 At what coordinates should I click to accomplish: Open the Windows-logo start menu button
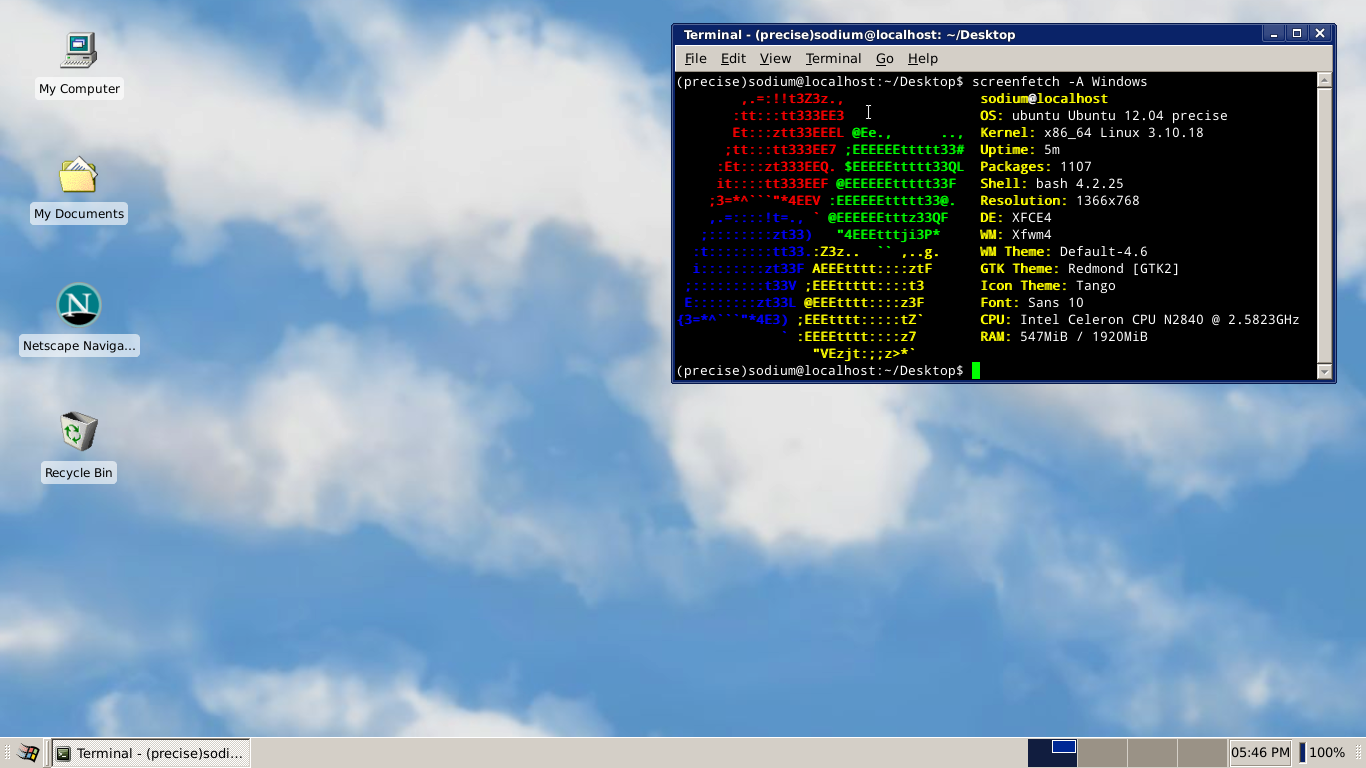(x=27, y=753)
